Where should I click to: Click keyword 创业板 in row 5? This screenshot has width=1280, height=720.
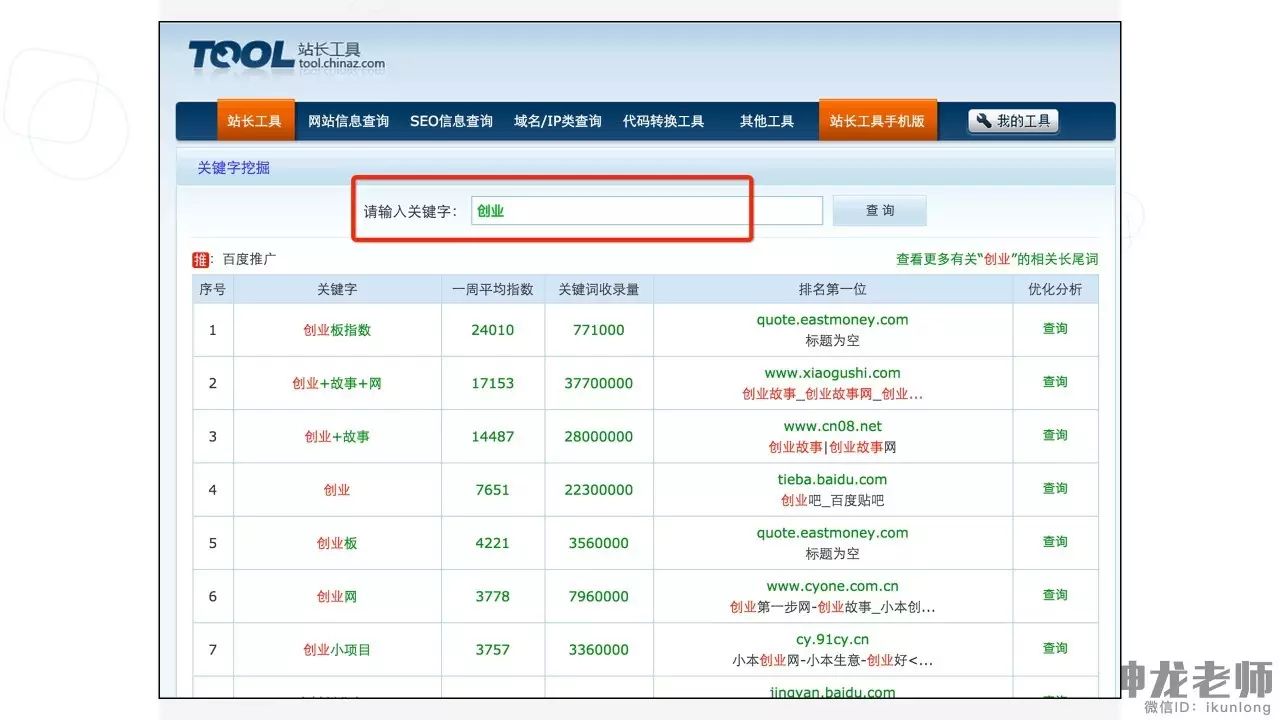click(x=337, y=543)
